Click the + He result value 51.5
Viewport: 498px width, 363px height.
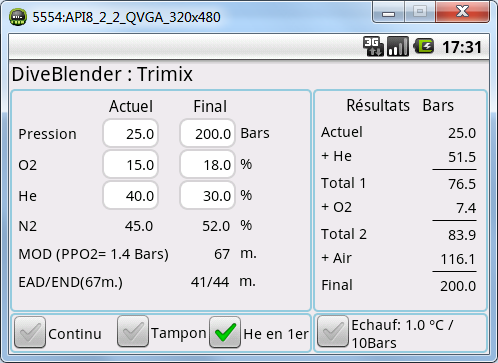coord(462,157)
